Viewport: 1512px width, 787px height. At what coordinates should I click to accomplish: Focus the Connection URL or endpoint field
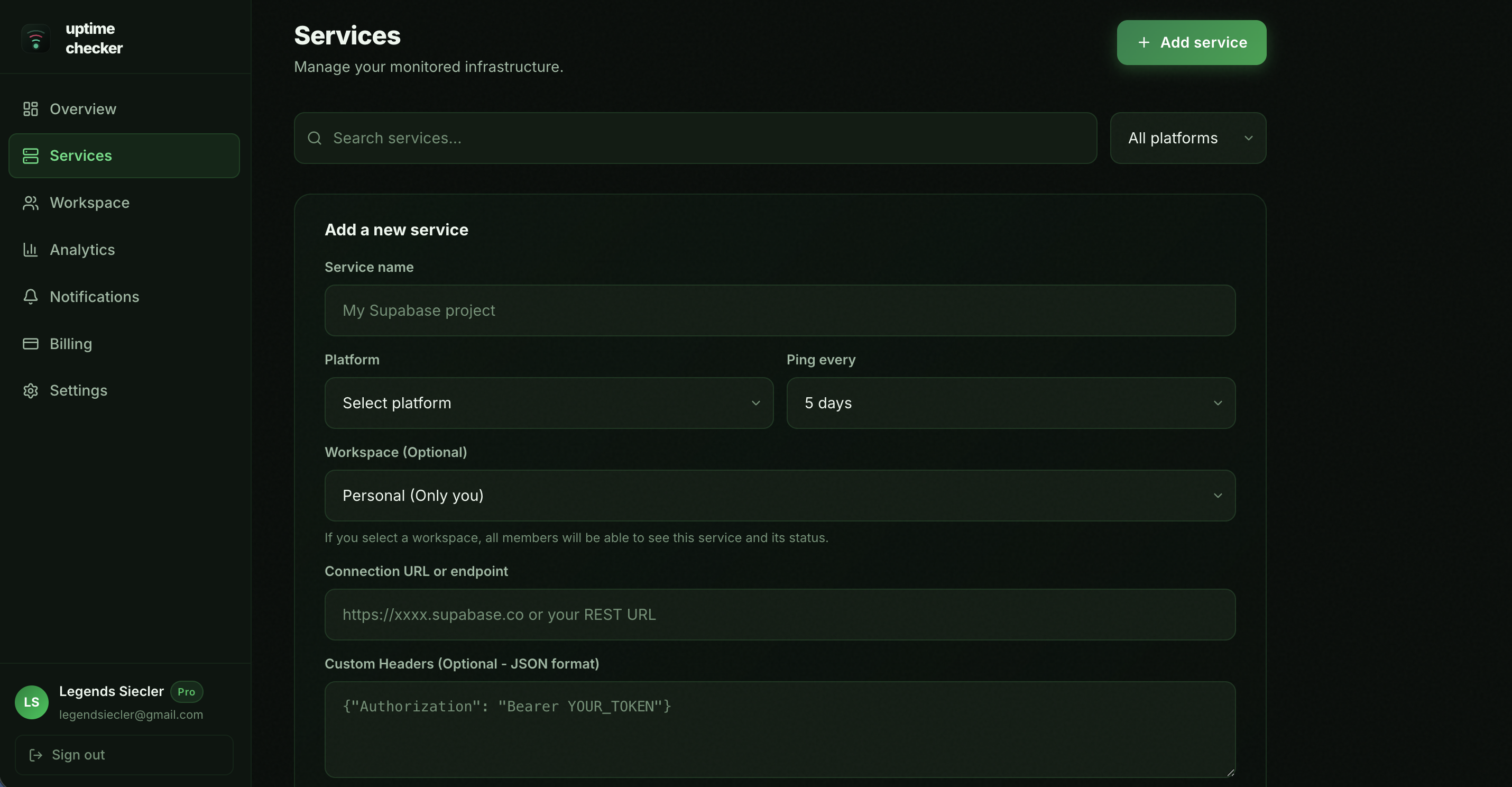click(780, 615)
